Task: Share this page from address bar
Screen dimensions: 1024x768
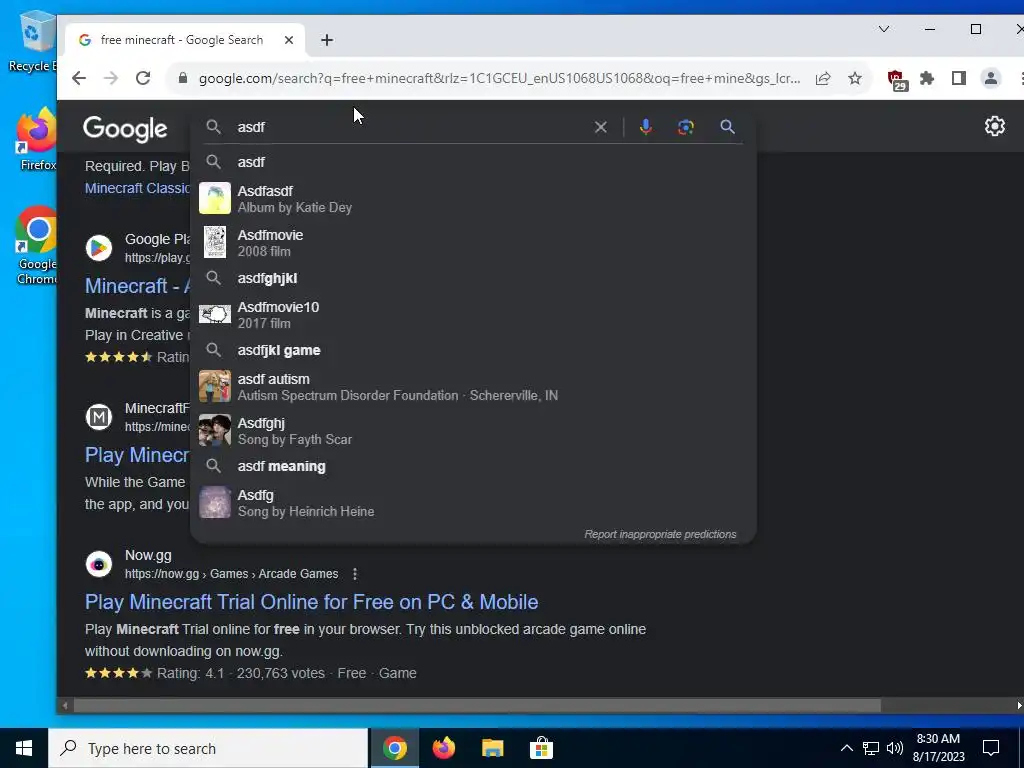Action: pos(823,78)
